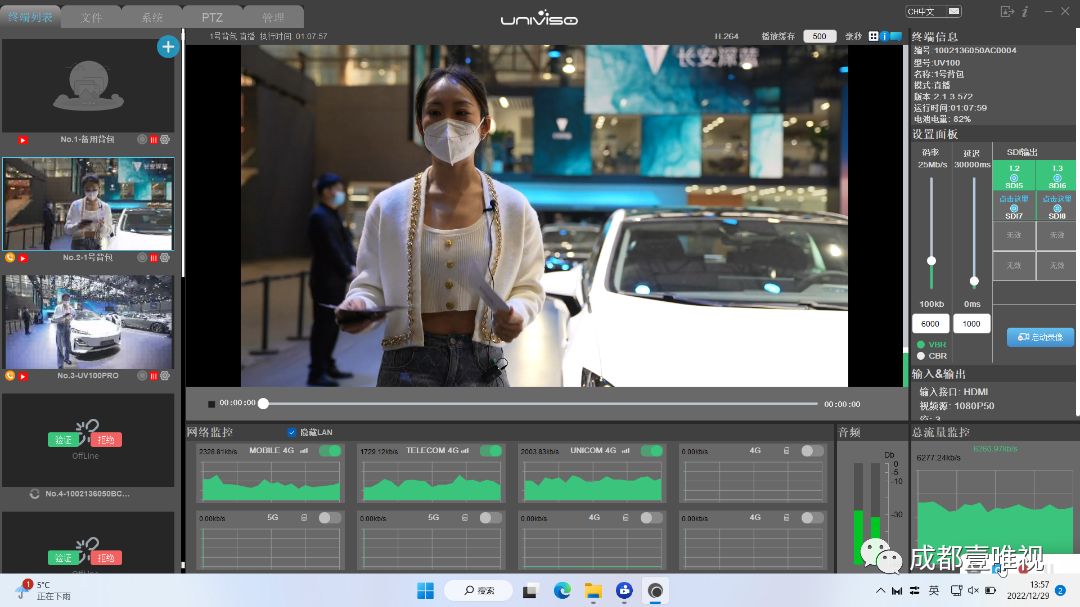This screenshot has width=1080, height=607.
Task: Delete the No.1-备用背包 terminal
Action: 154,140
